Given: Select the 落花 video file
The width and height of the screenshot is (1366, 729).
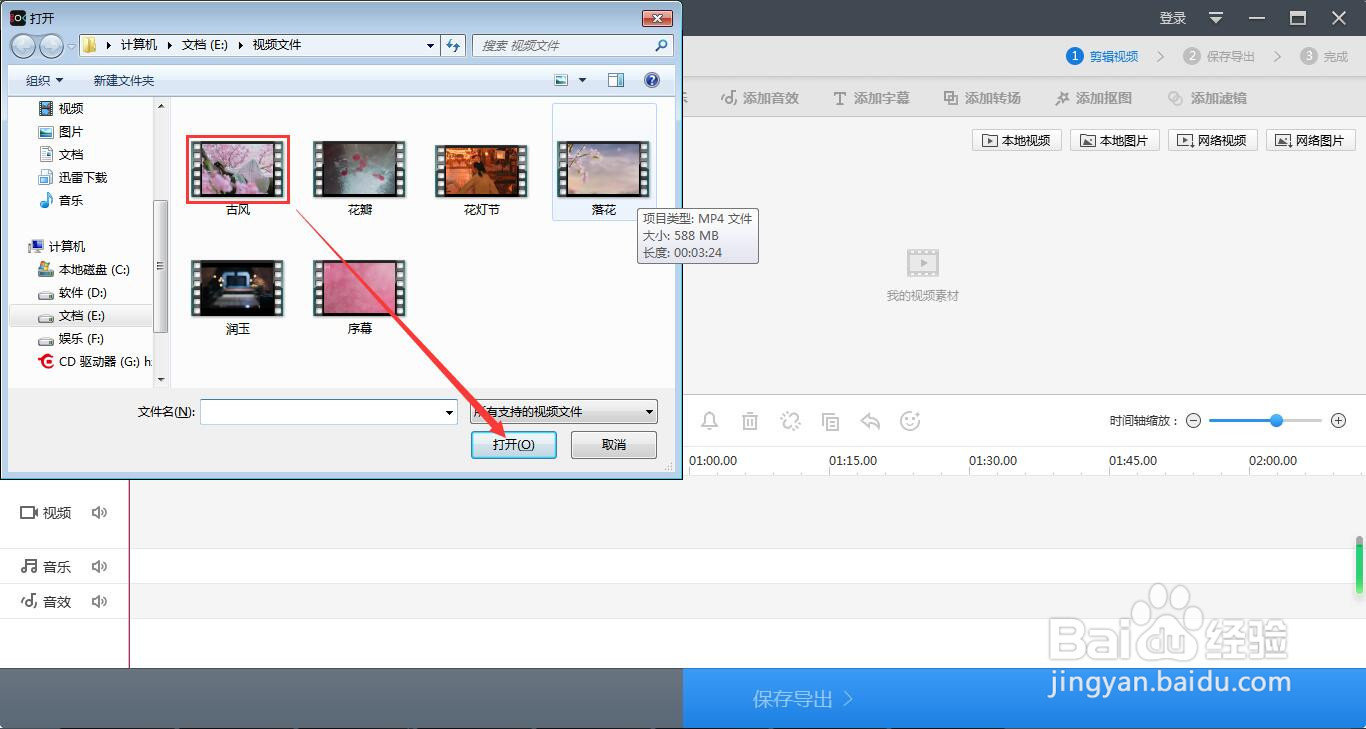Looking at the screenshot, I should tap(604, 168).
